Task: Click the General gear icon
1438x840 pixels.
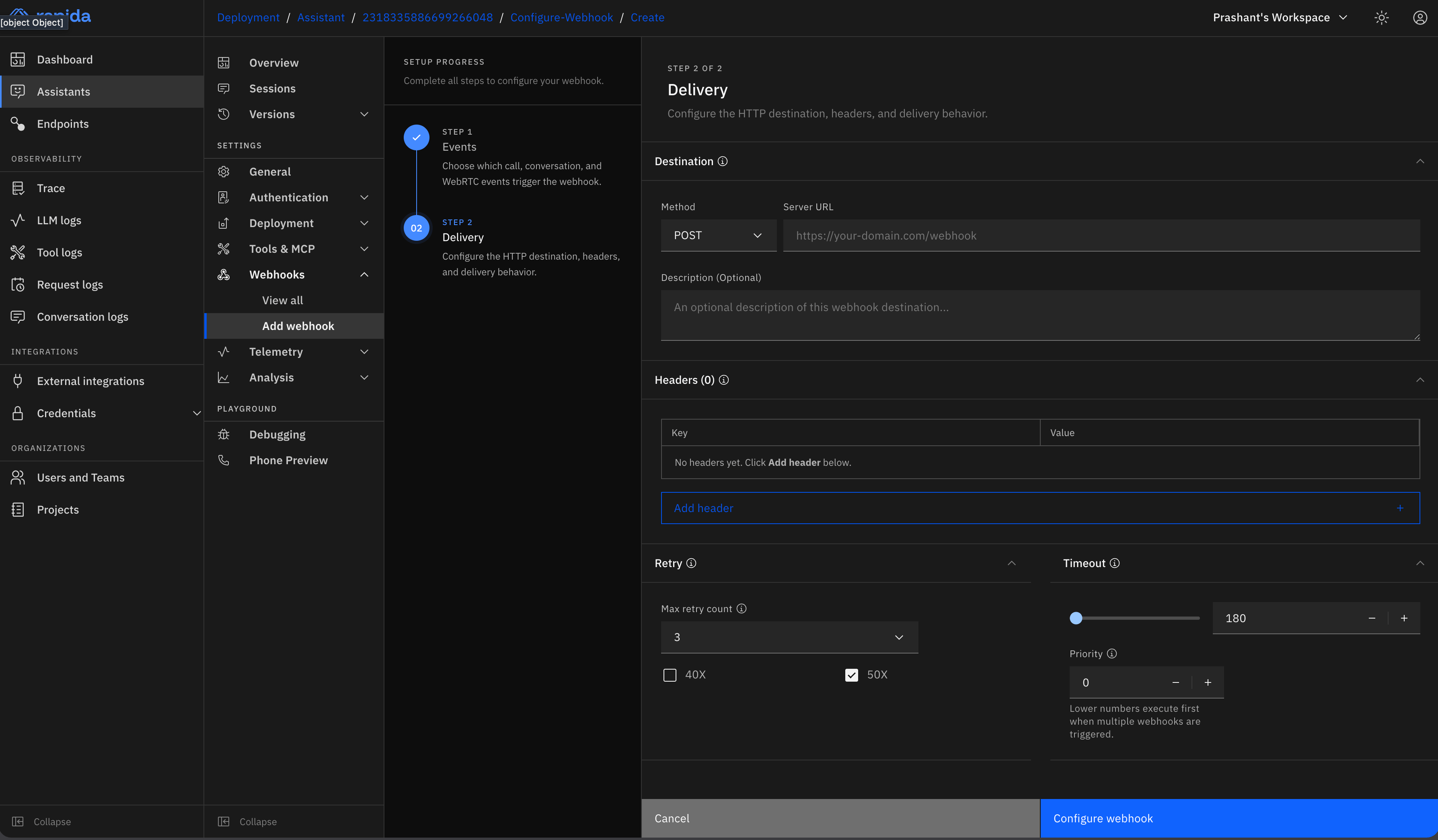Action: tap(224, 172)
